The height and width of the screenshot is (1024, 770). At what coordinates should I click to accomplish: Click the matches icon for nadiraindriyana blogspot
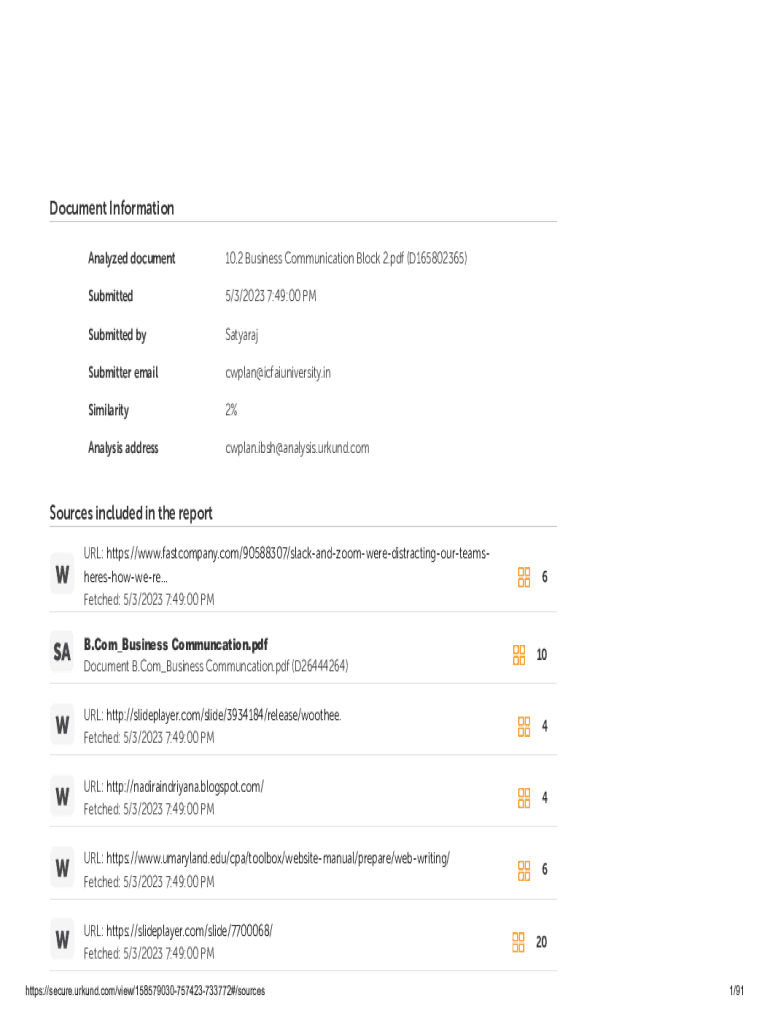524,798
